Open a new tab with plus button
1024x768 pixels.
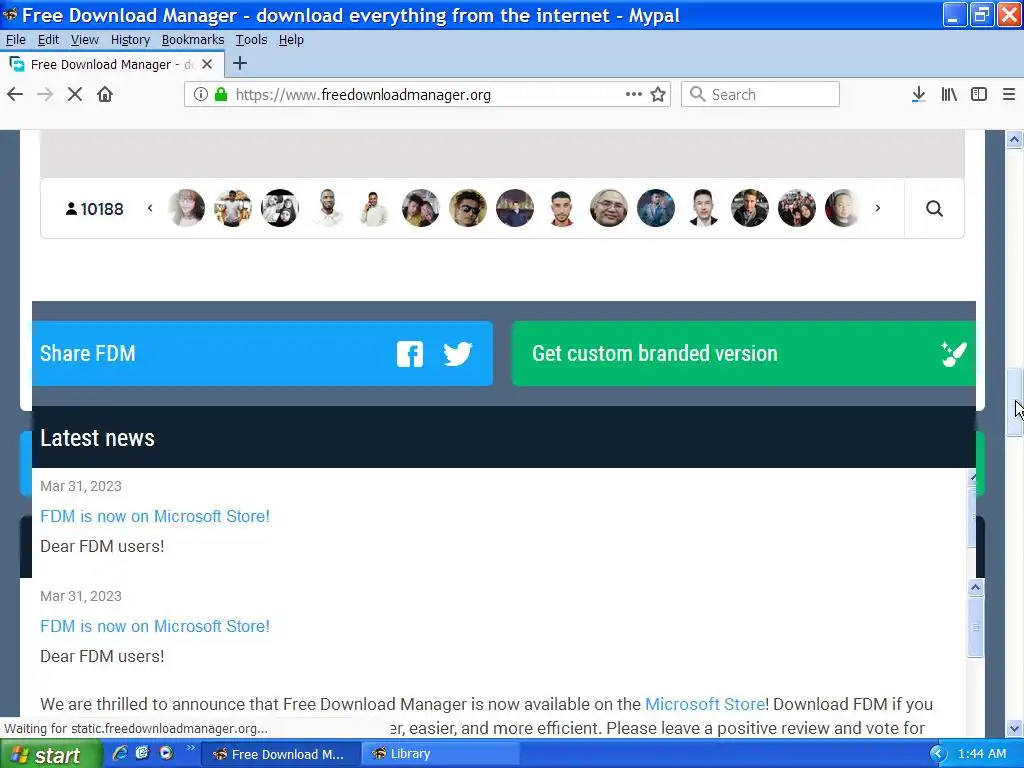[x=240, y=63]
